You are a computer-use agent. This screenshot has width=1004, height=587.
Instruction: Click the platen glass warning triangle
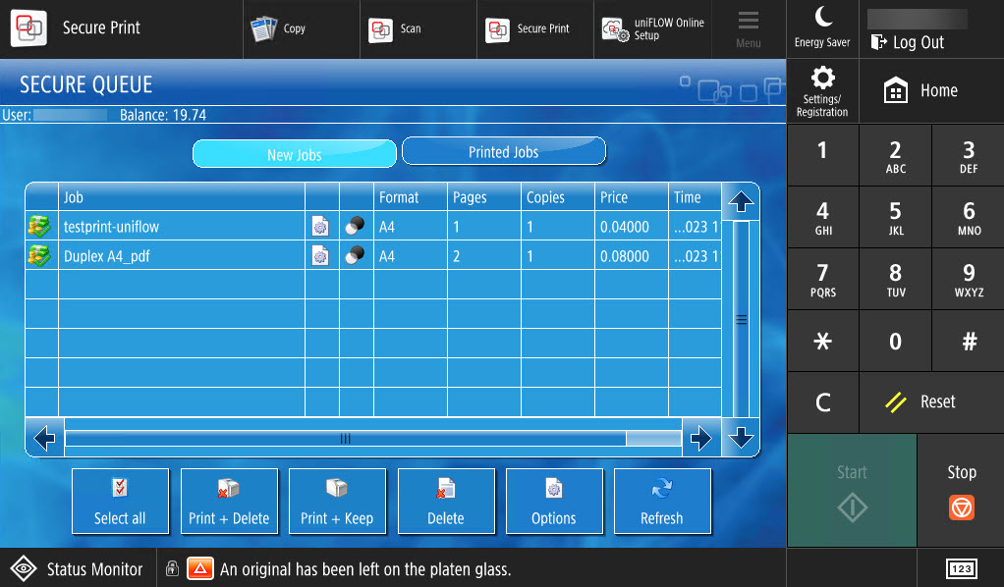pyautogui.click(x=199, y=568)
